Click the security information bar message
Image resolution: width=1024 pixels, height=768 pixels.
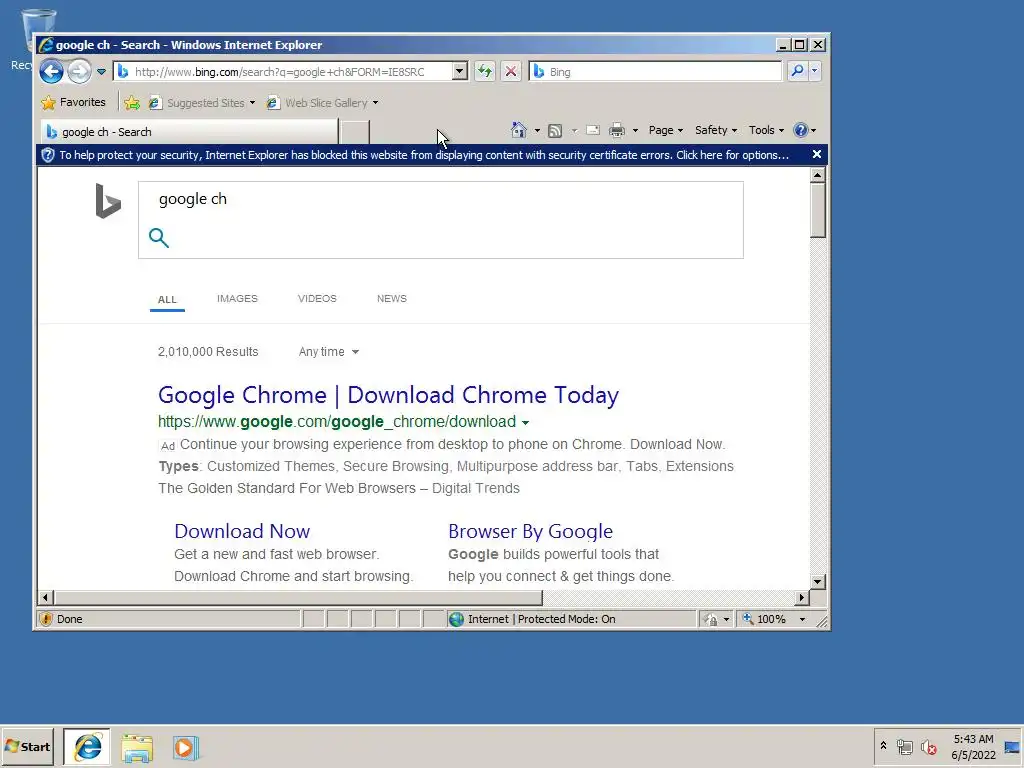(424, 155)
